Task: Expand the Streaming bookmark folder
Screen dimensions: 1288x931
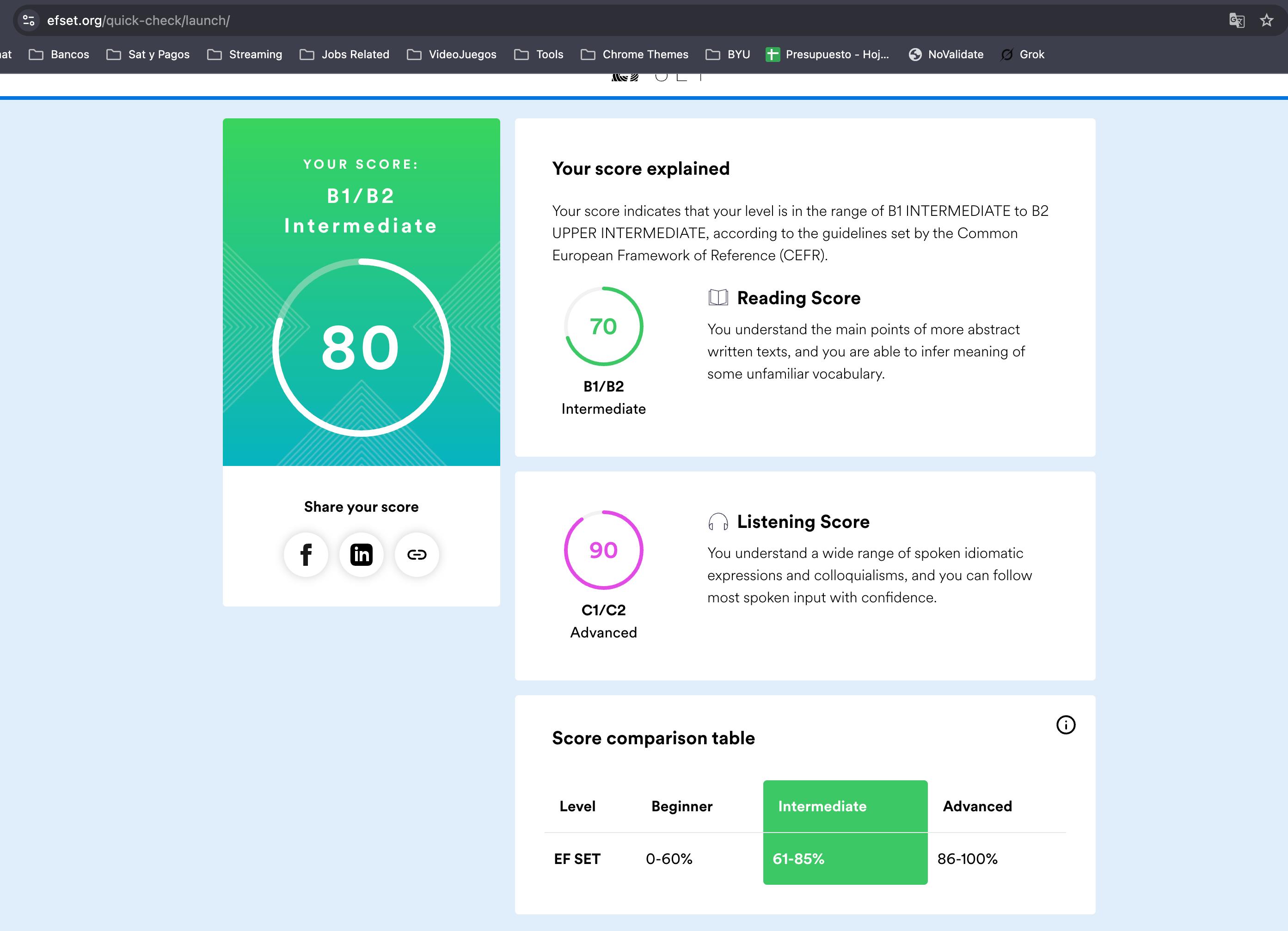Action: pyautogui.click(x=245, y=55)
